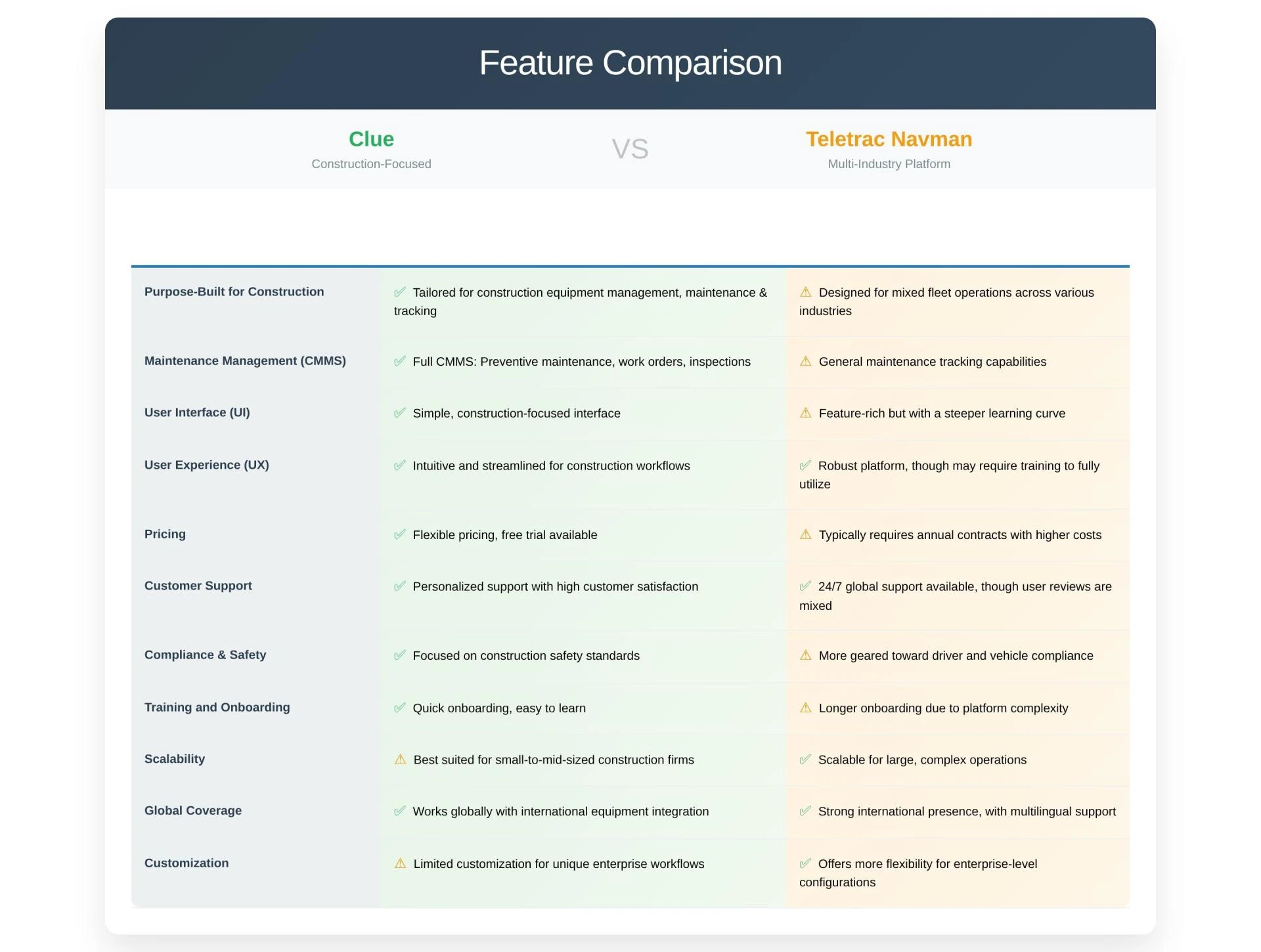Click the Clue column header
The image size is (1261, 952).
click(x=371, y=139)
